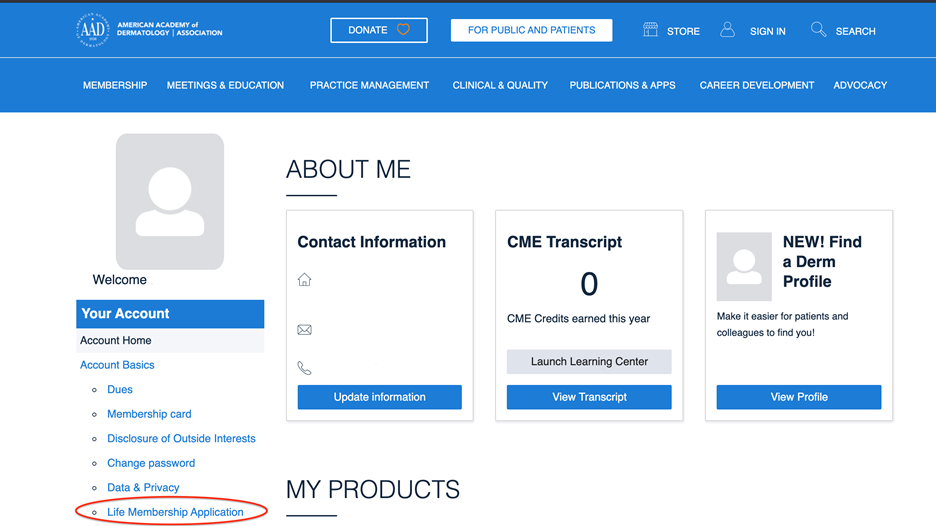Click the ABOUT ME heading
936x526 pixels.
click(x=348, y=170)
